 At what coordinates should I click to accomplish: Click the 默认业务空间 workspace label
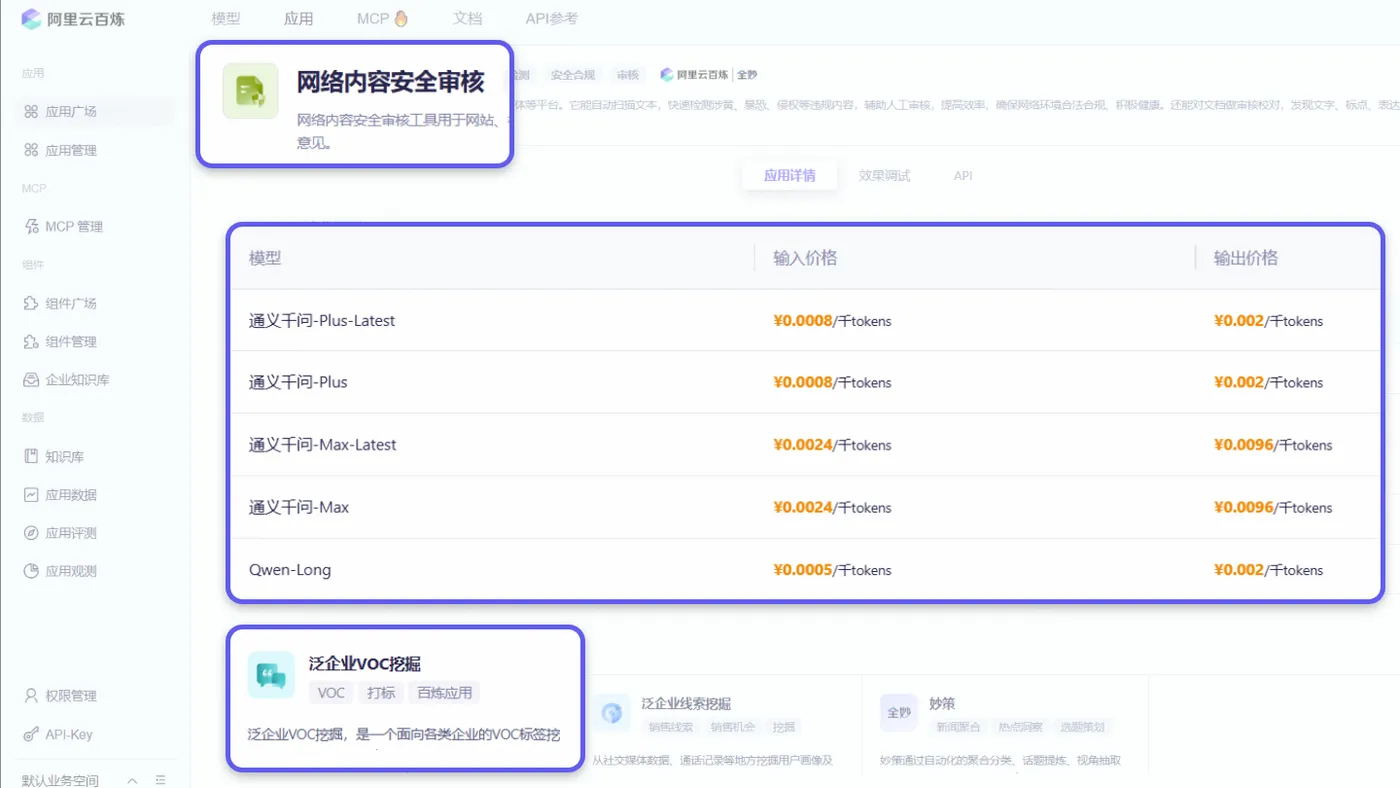tap(60, 780)
